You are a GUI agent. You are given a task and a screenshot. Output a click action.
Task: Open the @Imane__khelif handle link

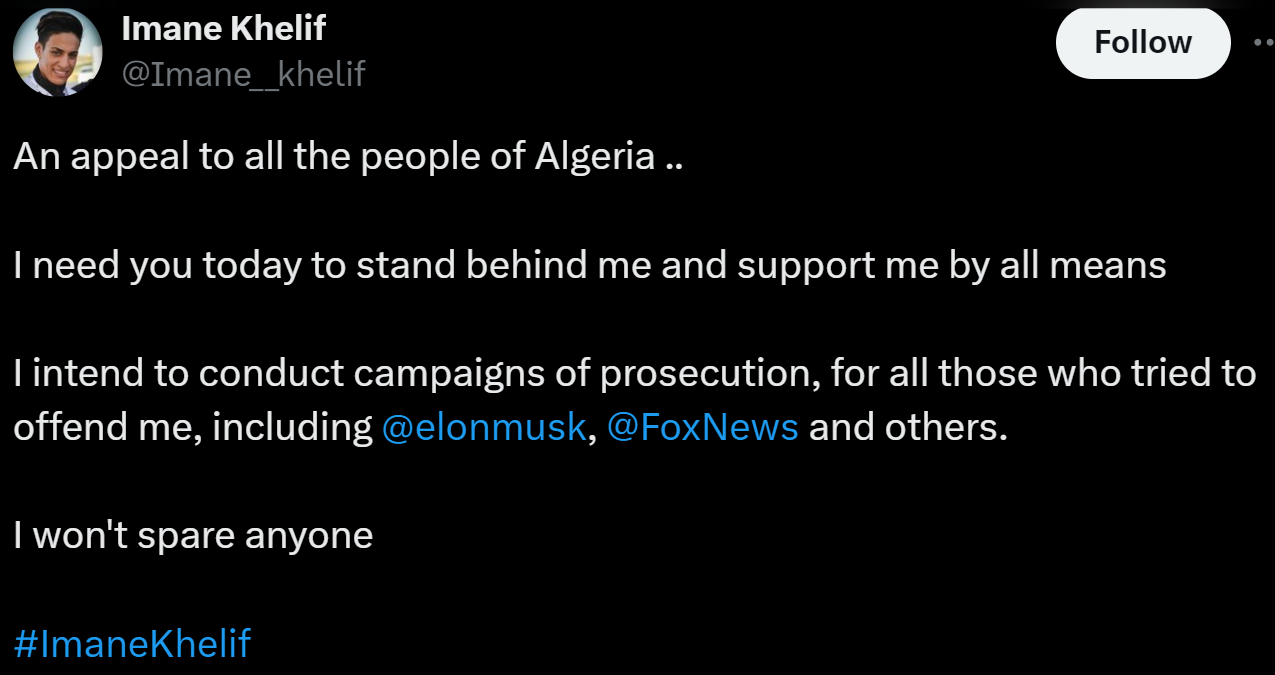[x=243, y=73]
